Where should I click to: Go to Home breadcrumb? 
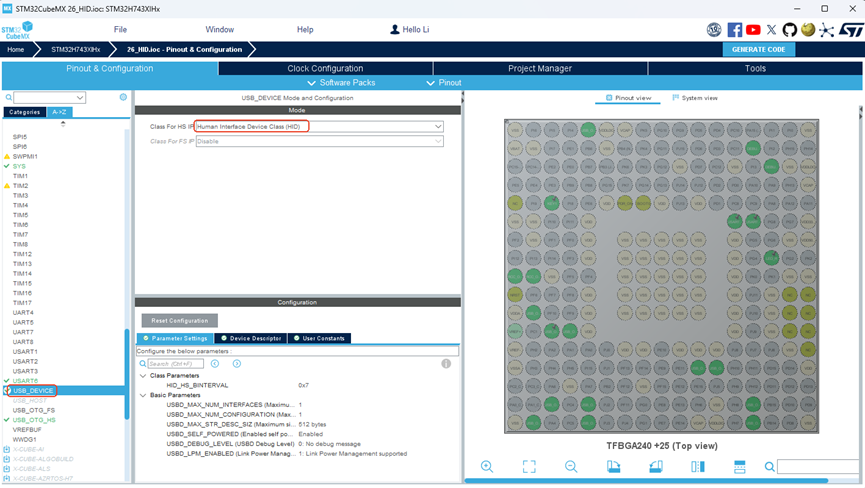(x=15, y=50)
